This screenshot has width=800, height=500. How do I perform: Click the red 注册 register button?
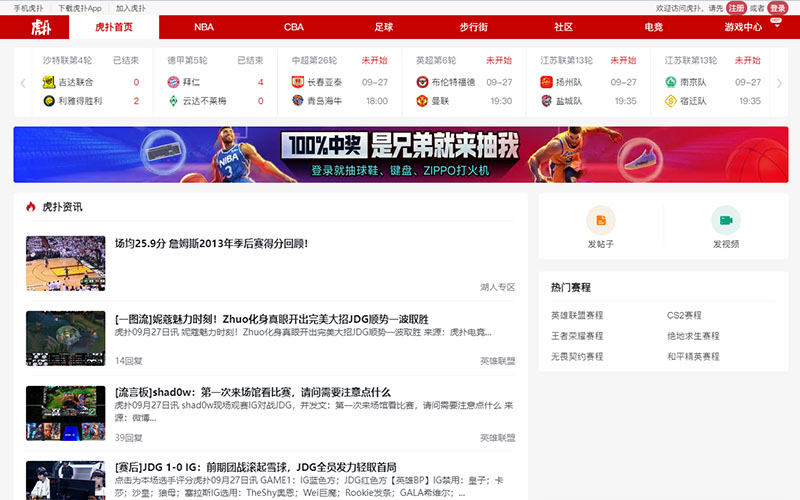click(736, 8)
